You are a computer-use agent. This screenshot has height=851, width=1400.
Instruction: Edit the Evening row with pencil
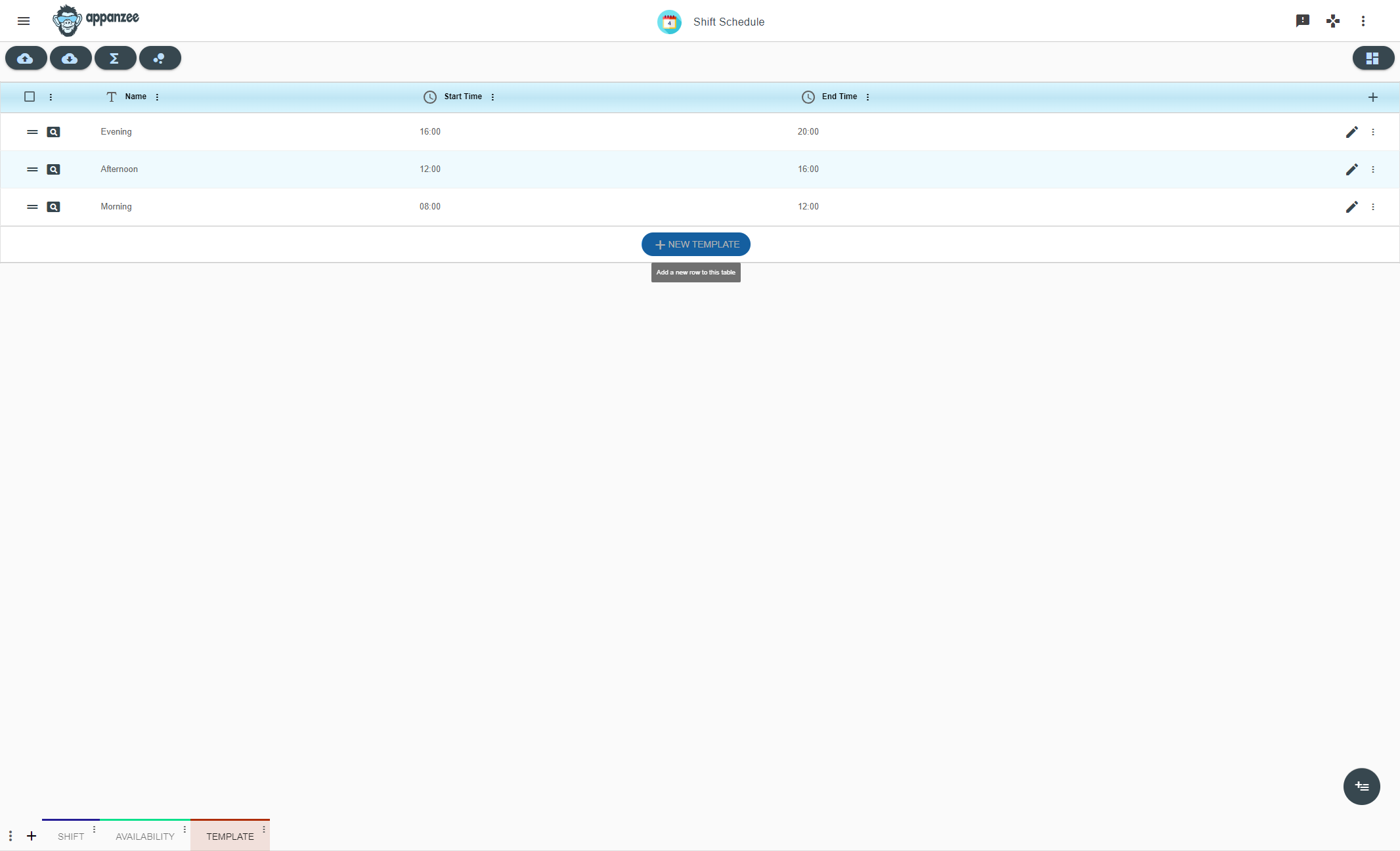(1351, 132)
